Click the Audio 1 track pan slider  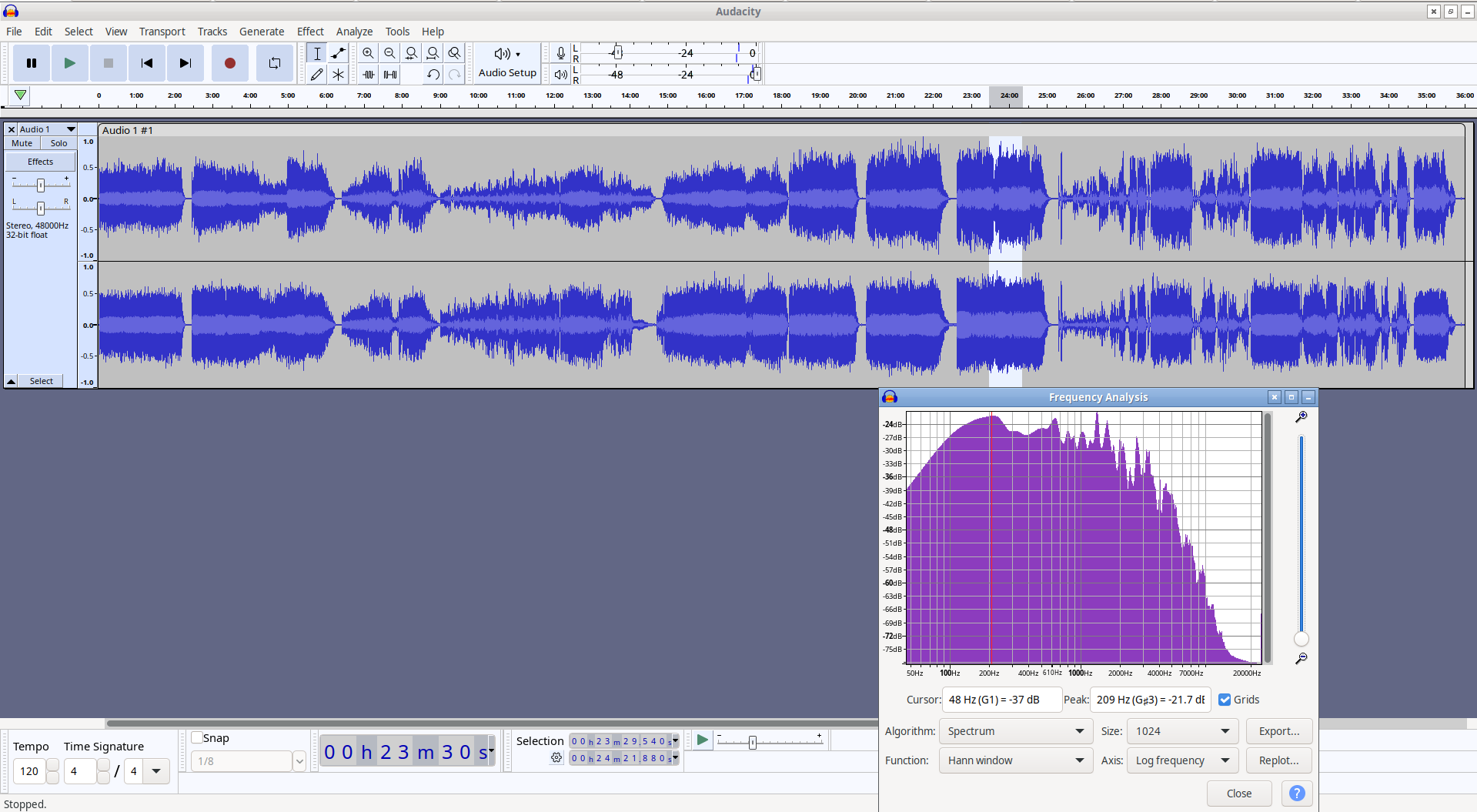[x=41, y=207]
